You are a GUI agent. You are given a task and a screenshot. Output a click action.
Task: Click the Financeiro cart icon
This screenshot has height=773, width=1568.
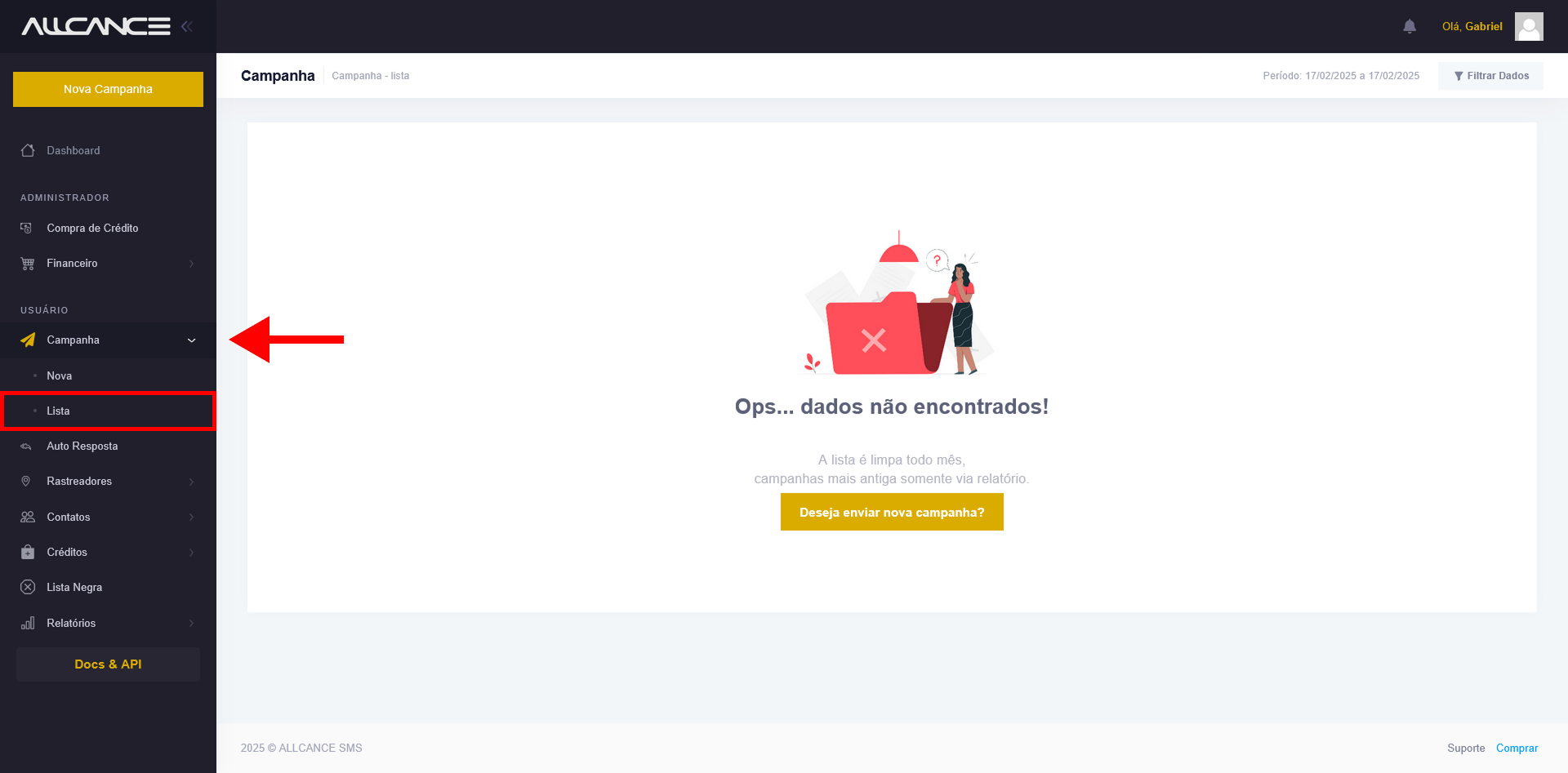pyautogui.click(x=28, y=263)
